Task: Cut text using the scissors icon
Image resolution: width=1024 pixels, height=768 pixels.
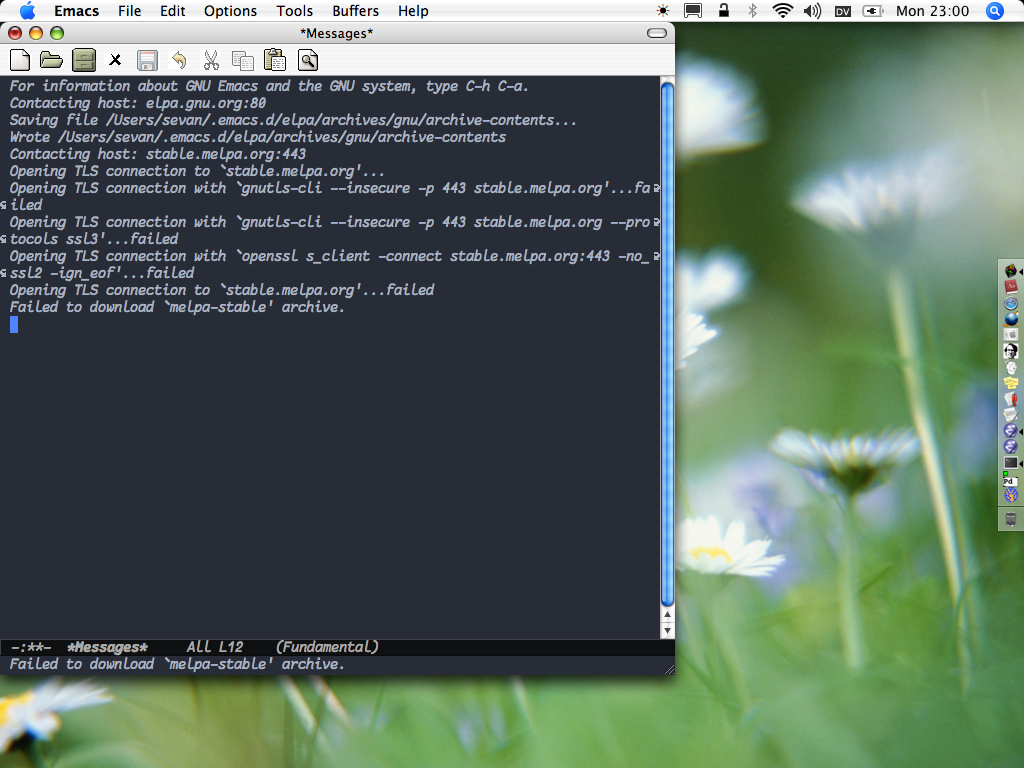Action: click(x=211, y=60)
